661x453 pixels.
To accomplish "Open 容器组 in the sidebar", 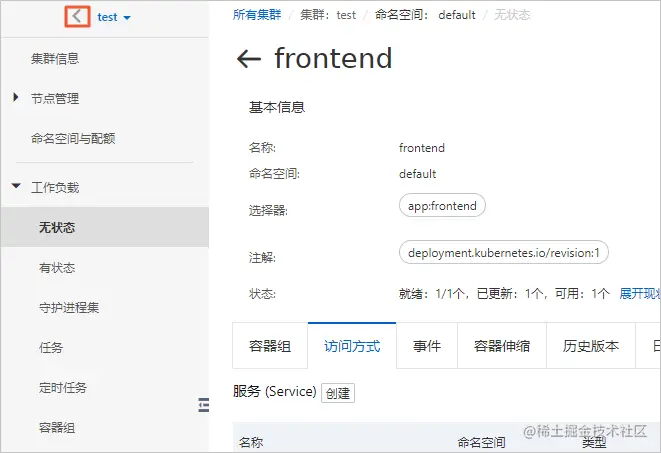I will click(57, 427).
